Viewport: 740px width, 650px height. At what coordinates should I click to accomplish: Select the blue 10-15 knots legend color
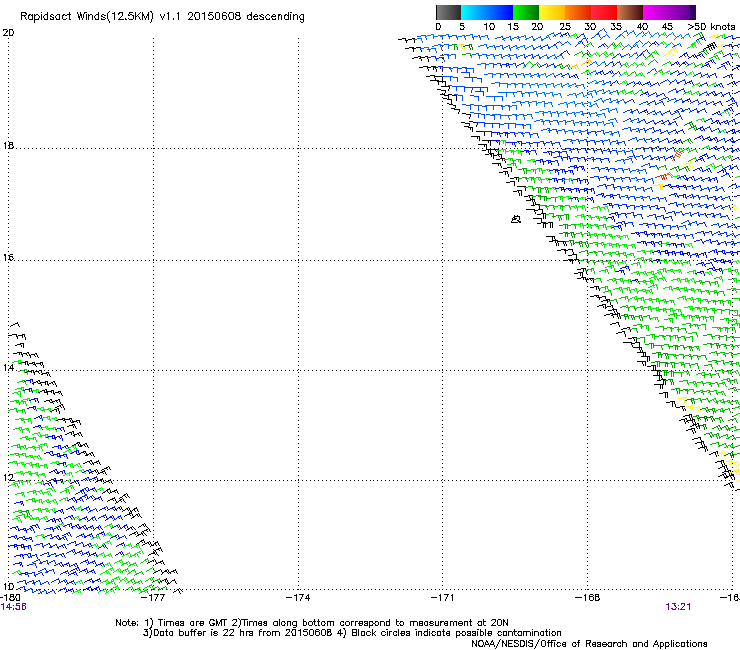(x=499, y=12)
